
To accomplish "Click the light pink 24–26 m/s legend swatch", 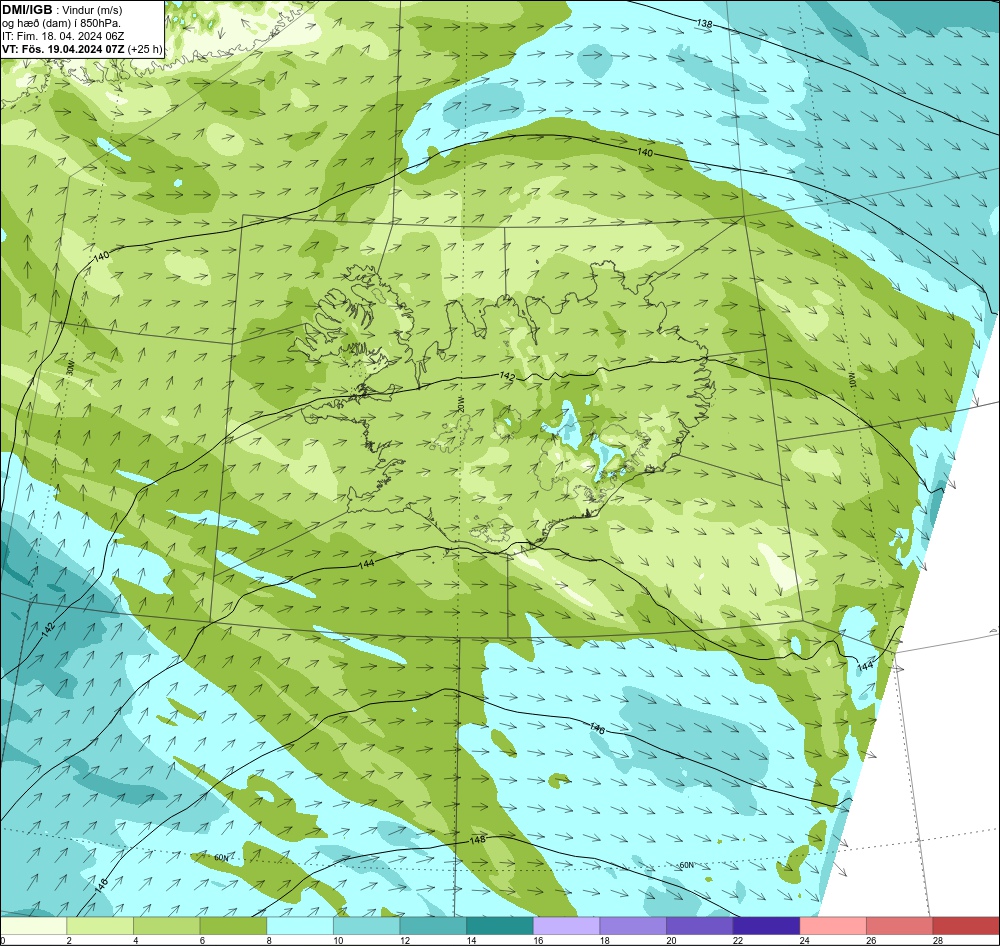I will click(833, 926).
